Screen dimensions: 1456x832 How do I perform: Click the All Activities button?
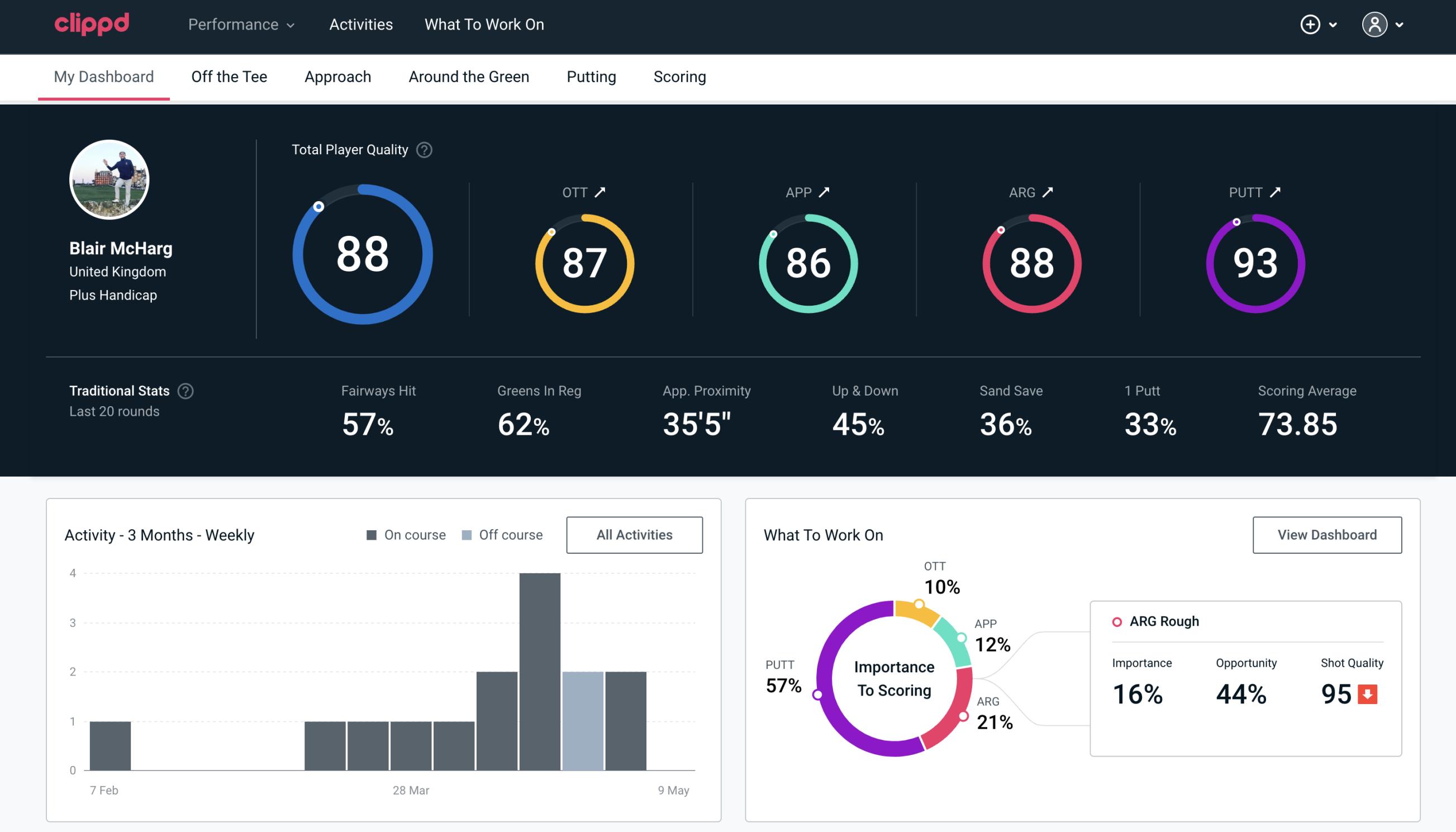pos(634,534)
